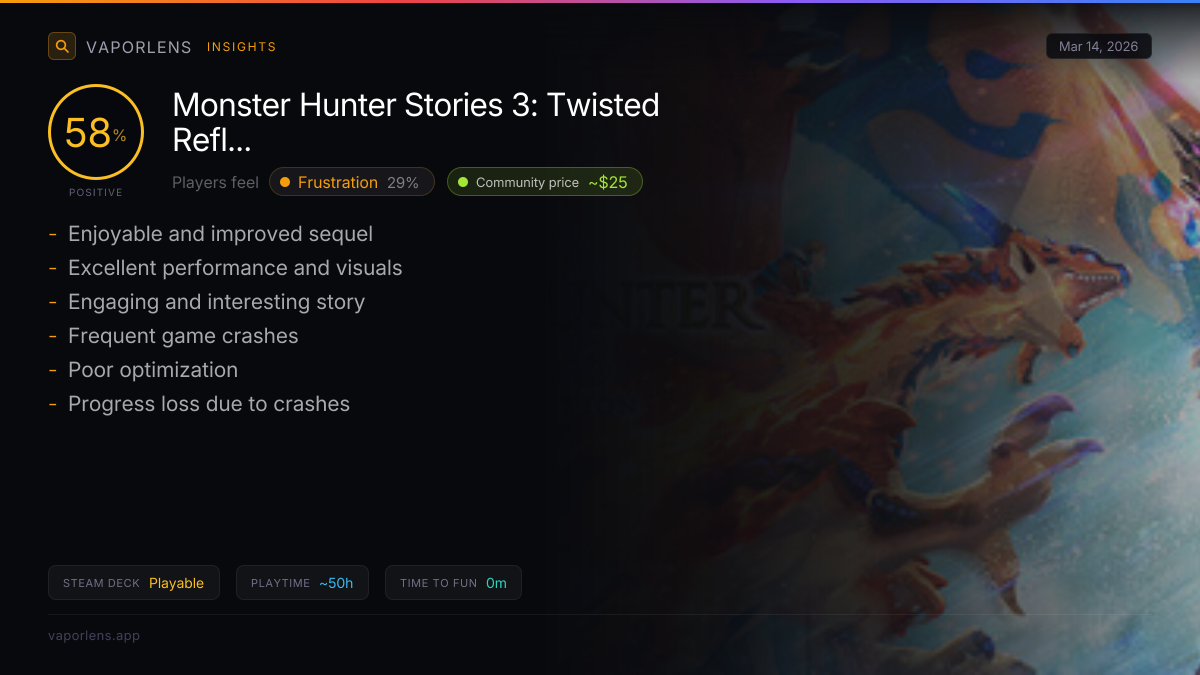Click the Playtime ~50h badge
Image resolution: width=1200 pixels, height=675 pixels.
click(x=302, y=583)
